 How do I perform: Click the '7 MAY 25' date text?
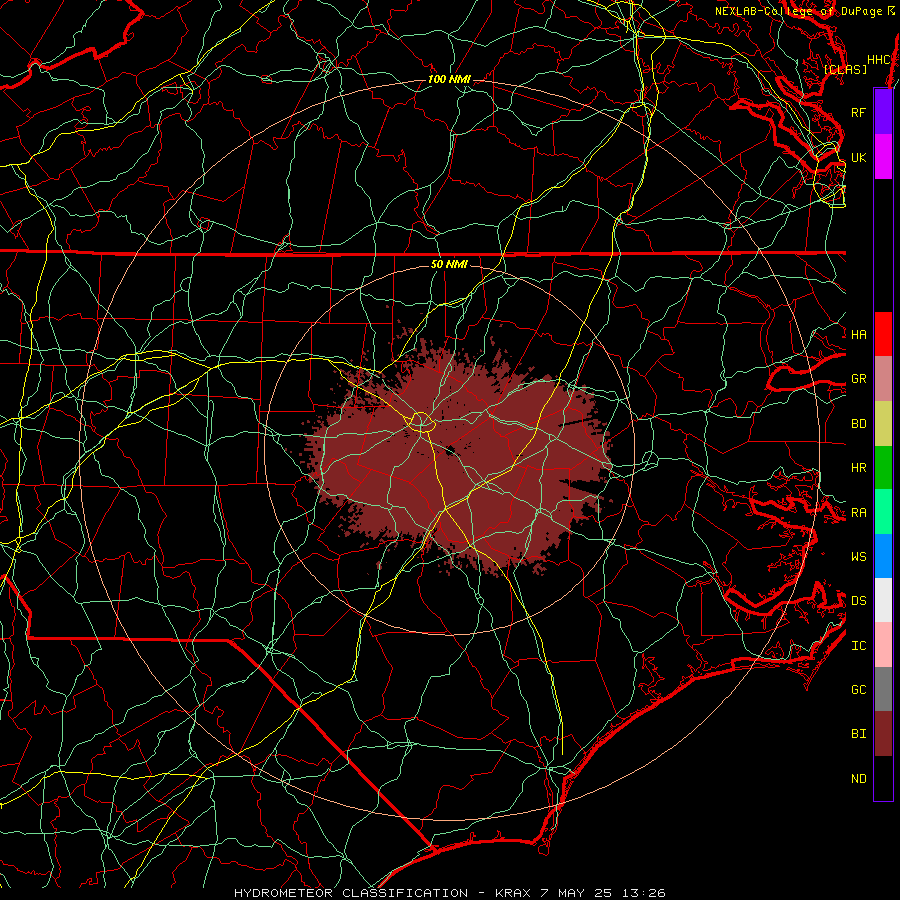(x=576, y=893)
